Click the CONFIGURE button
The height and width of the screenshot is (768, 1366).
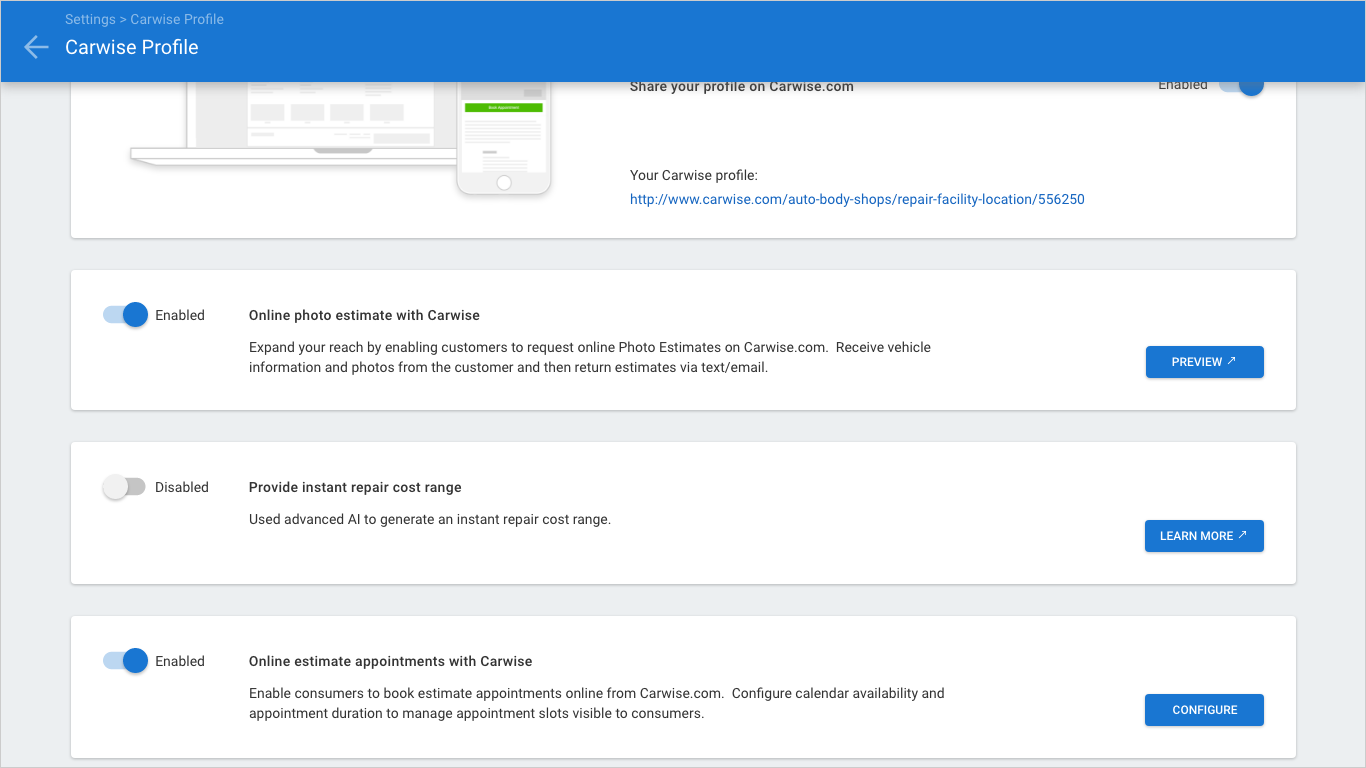1204,710
